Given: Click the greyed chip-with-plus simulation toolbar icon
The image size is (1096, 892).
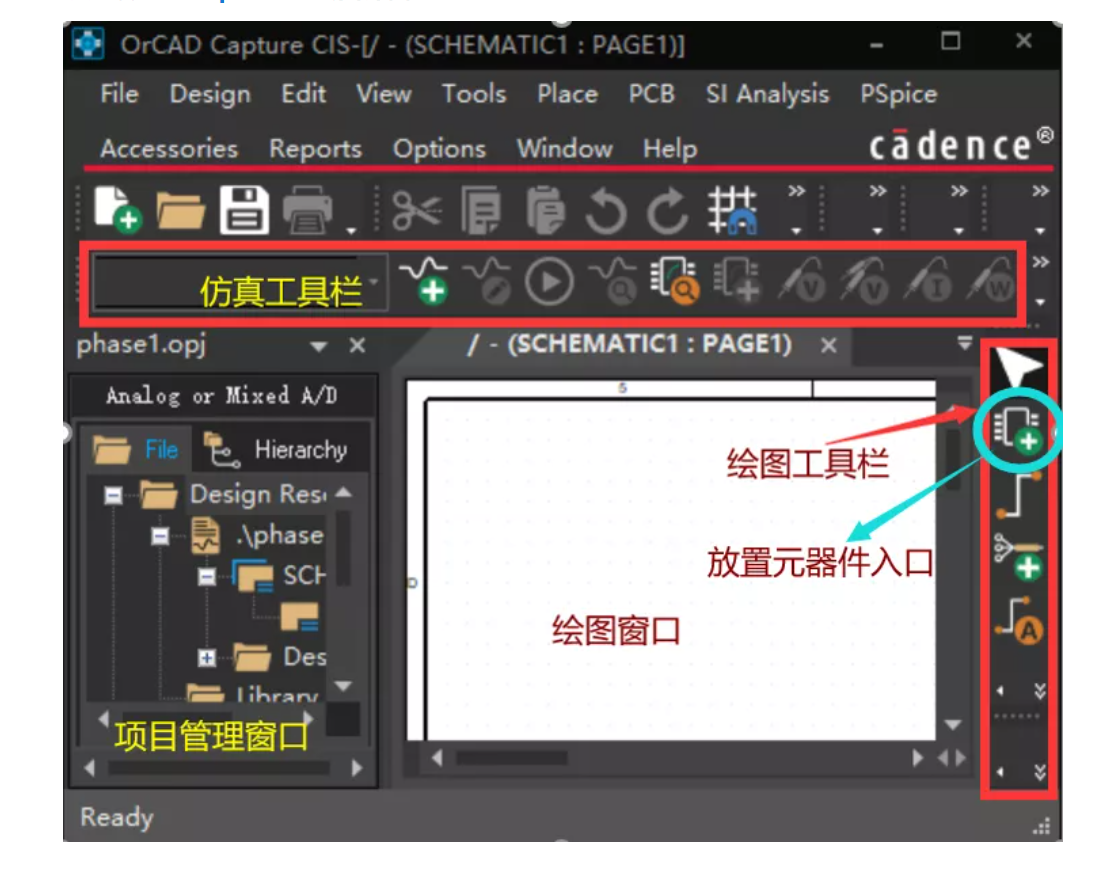Looking at the screenshot, I should click(x=737, y=281).
